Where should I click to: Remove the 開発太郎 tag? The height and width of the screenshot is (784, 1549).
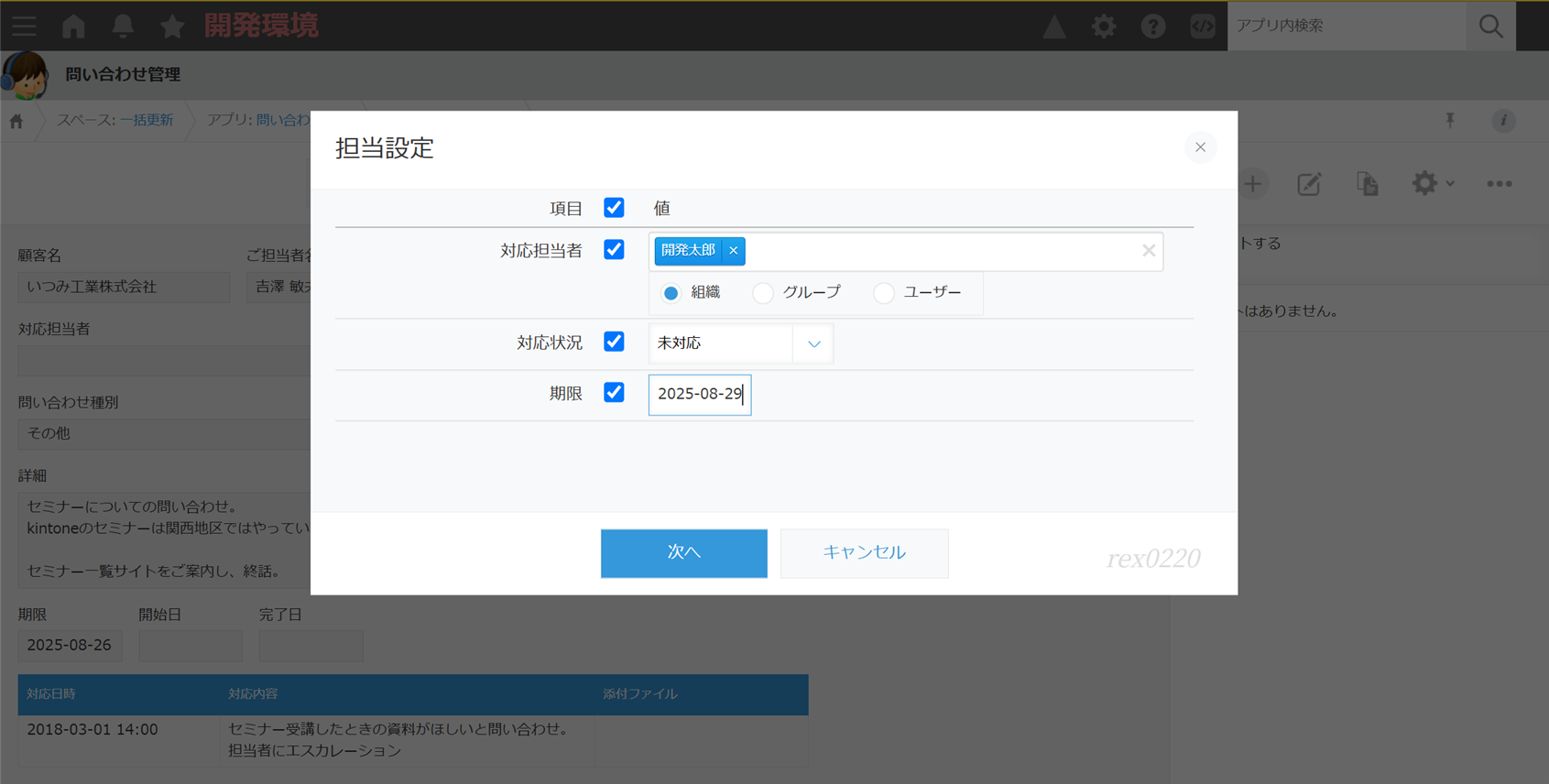(734, 251)
